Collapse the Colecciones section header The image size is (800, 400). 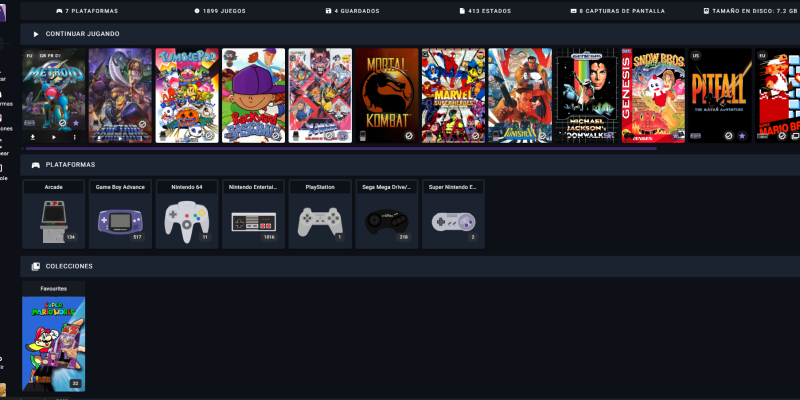[x=69, y=266]
